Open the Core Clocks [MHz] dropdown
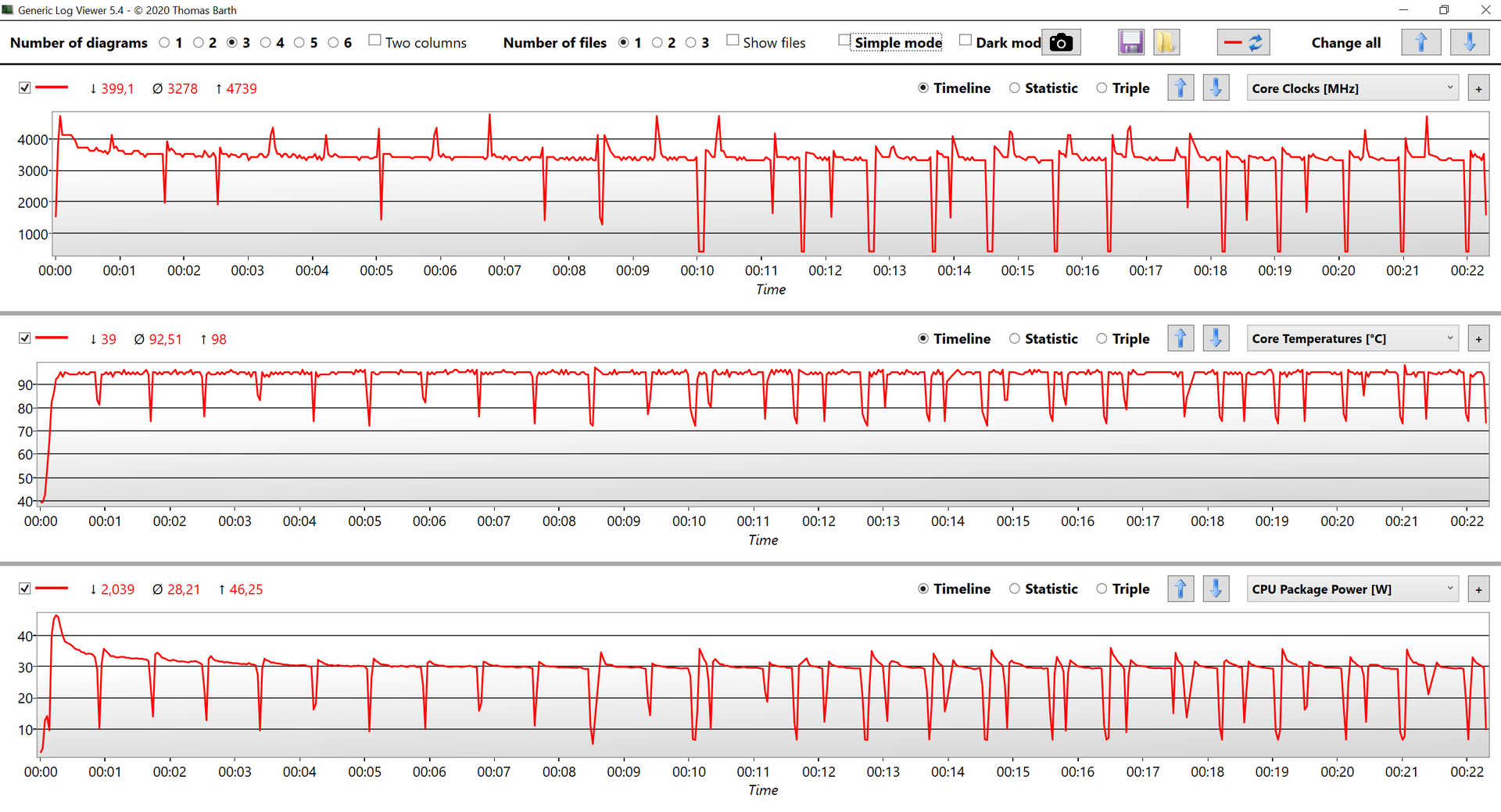1501x812 pixels. coord(1352,88)
